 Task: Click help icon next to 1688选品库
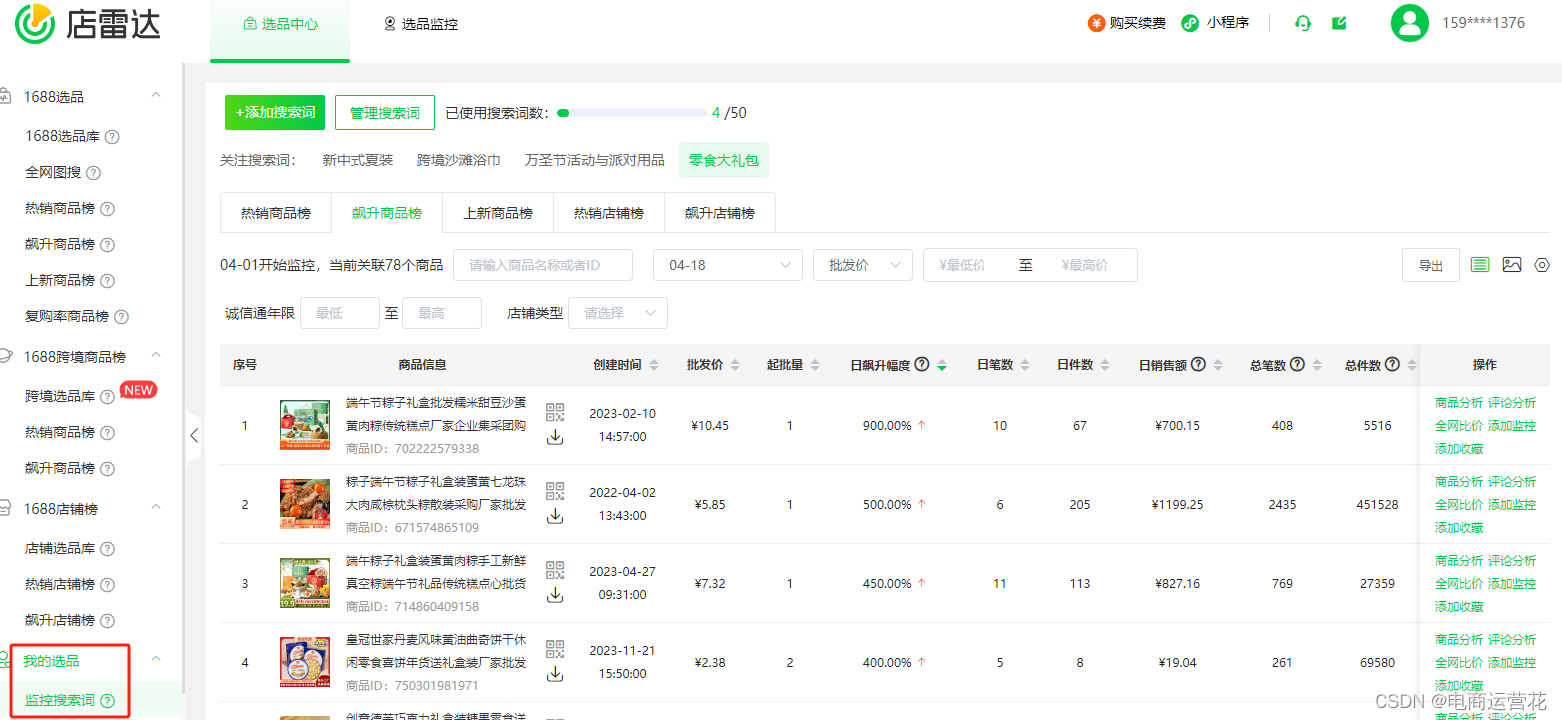click(x=112, y=136)
